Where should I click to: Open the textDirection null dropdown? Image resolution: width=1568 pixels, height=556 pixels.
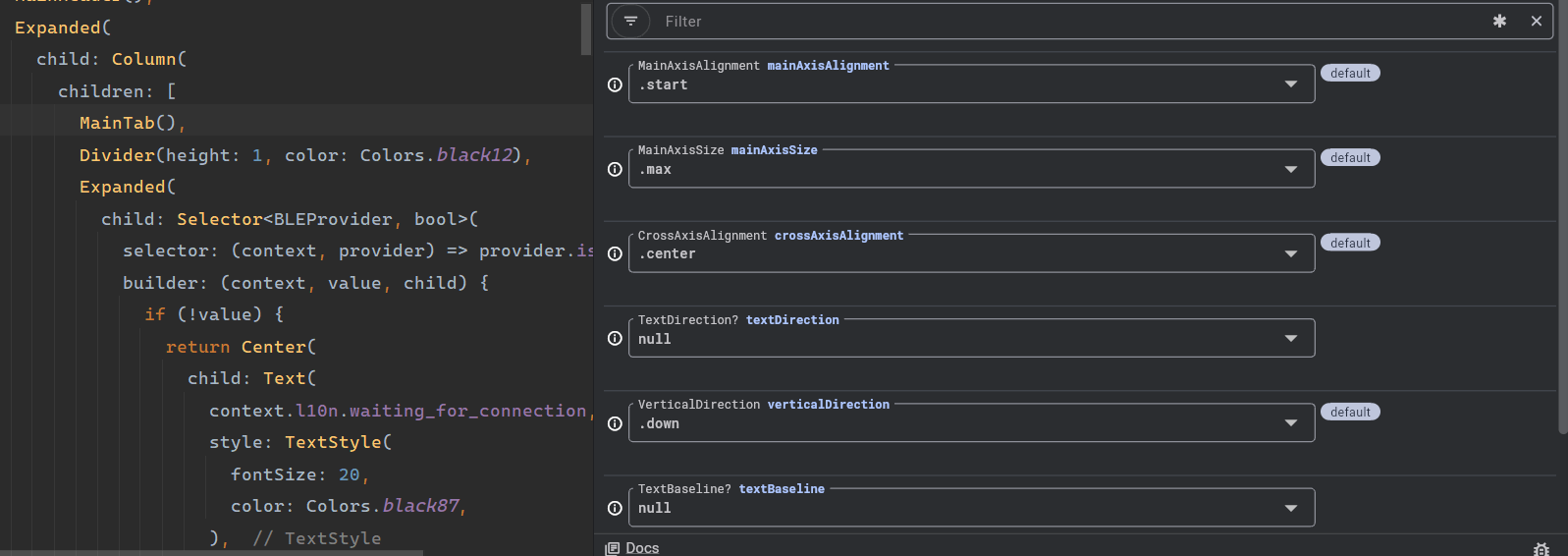point(971,338)
